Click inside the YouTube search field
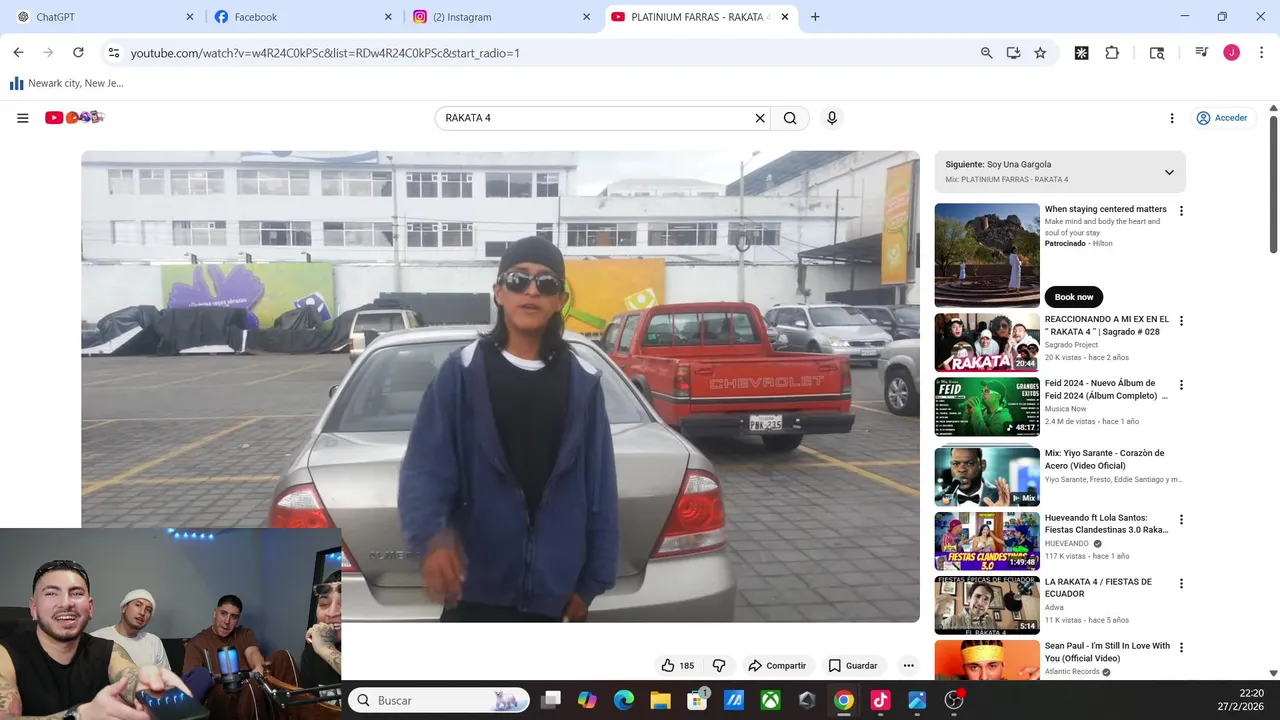 [x=595, y=118]
